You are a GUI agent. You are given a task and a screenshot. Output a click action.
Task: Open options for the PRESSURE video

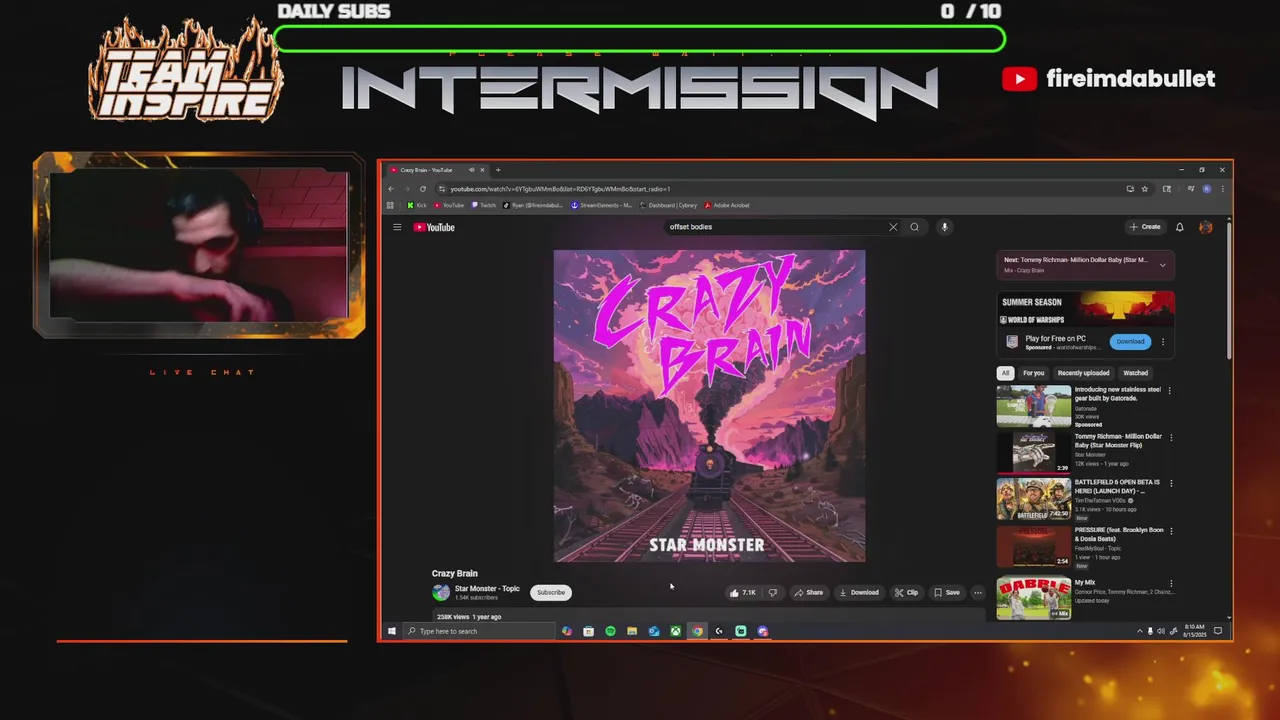(1169, 531)
